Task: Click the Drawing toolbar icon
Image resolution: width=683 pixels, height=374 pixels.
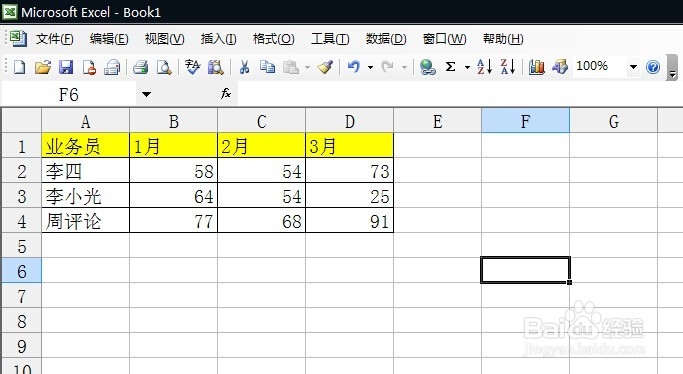Action: tap(560, 67)
